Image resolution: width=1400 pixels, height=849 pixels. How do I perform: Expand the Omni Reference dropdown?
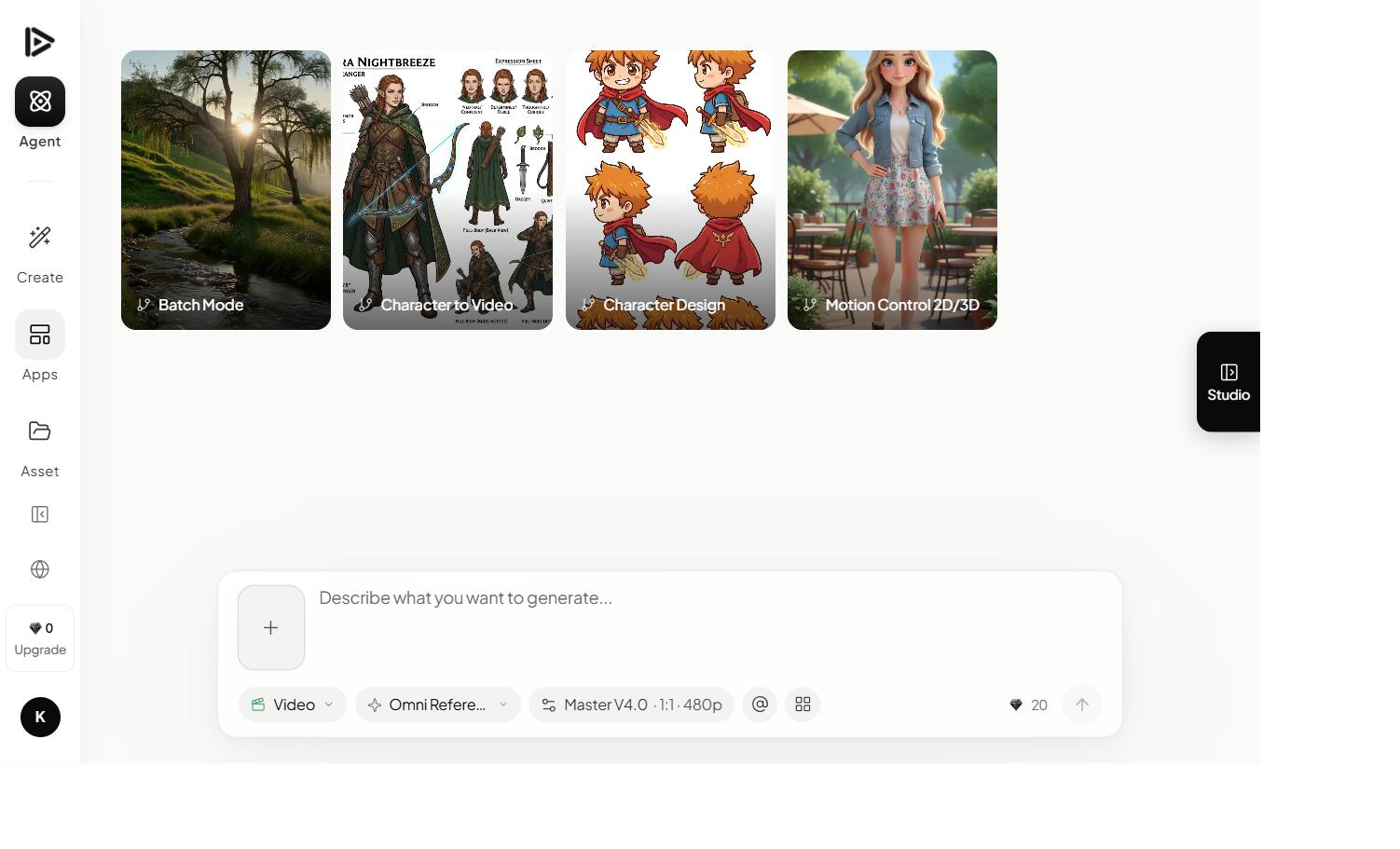point(502,705)
